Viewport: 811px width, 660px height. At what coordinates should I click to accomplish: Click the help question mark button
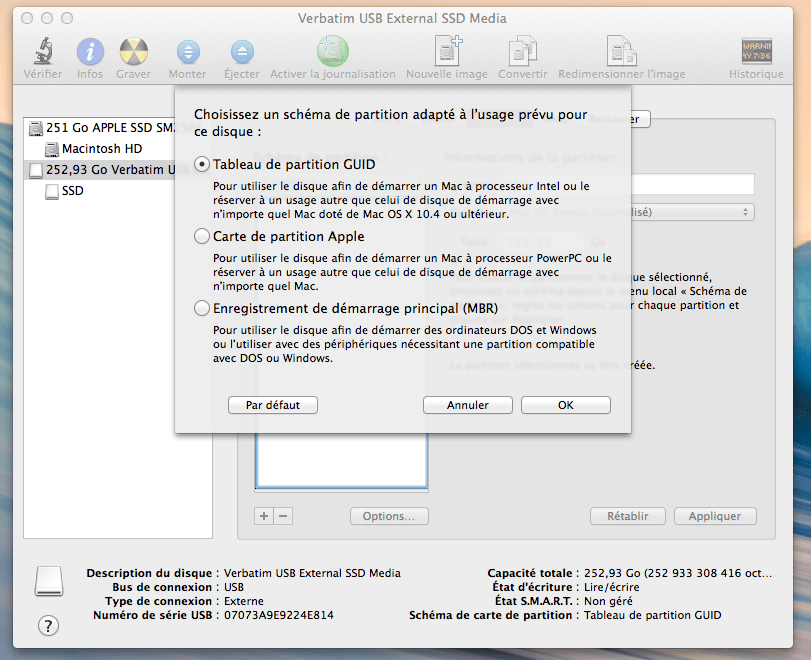48,626
